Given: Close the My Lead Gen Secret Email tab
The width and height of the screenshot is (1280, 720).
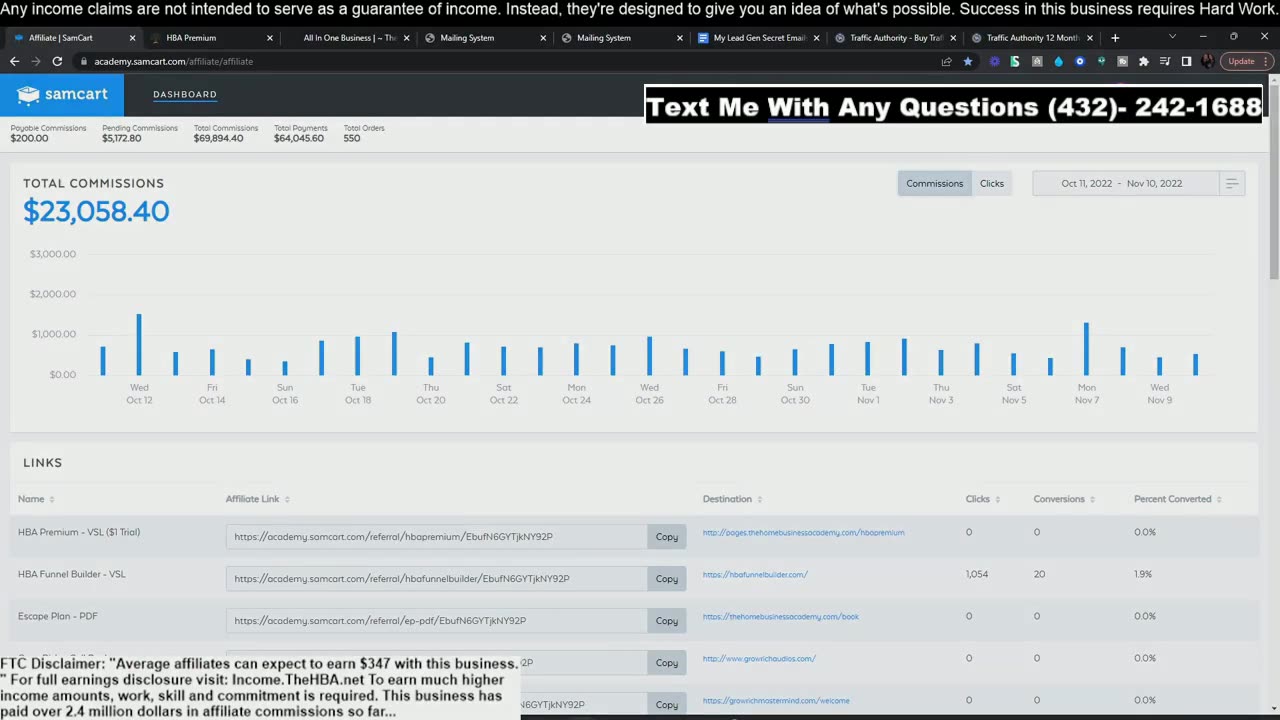Looking at the screenshot, I should point(816,38).
